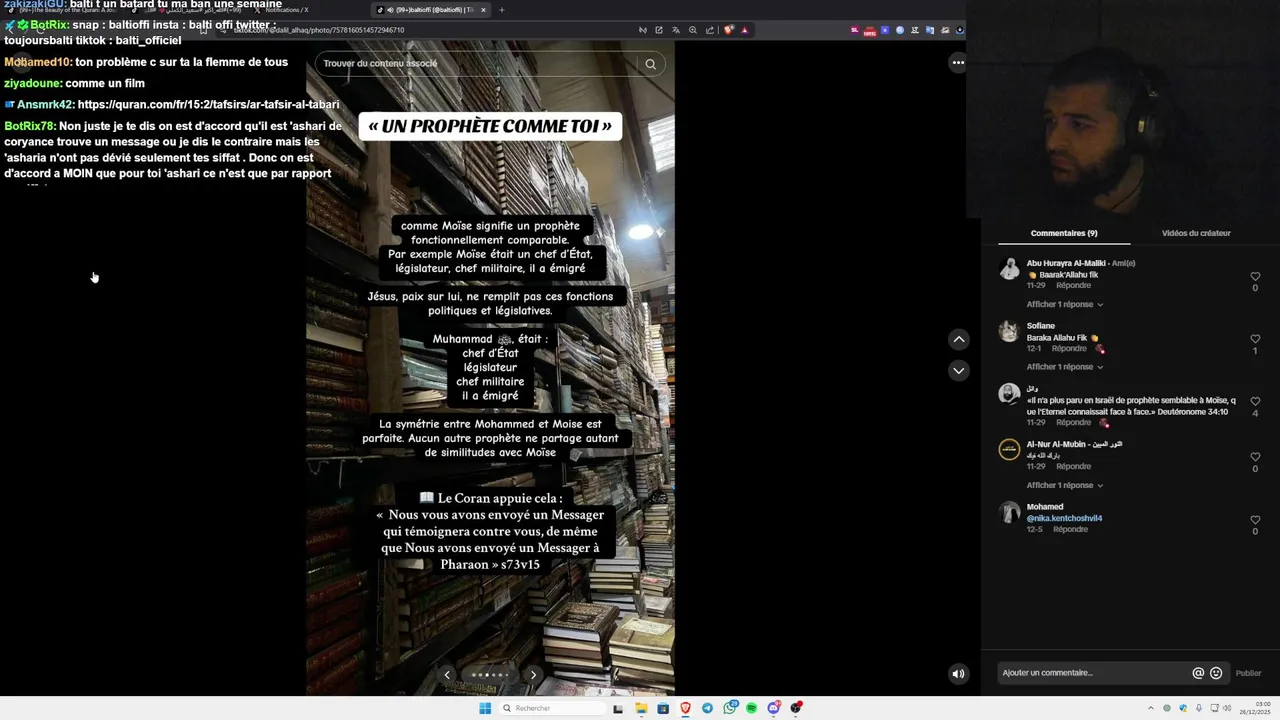Open Al-Nur Al-Mubin's profile avatar
1280x720 pixels.
1009,449
